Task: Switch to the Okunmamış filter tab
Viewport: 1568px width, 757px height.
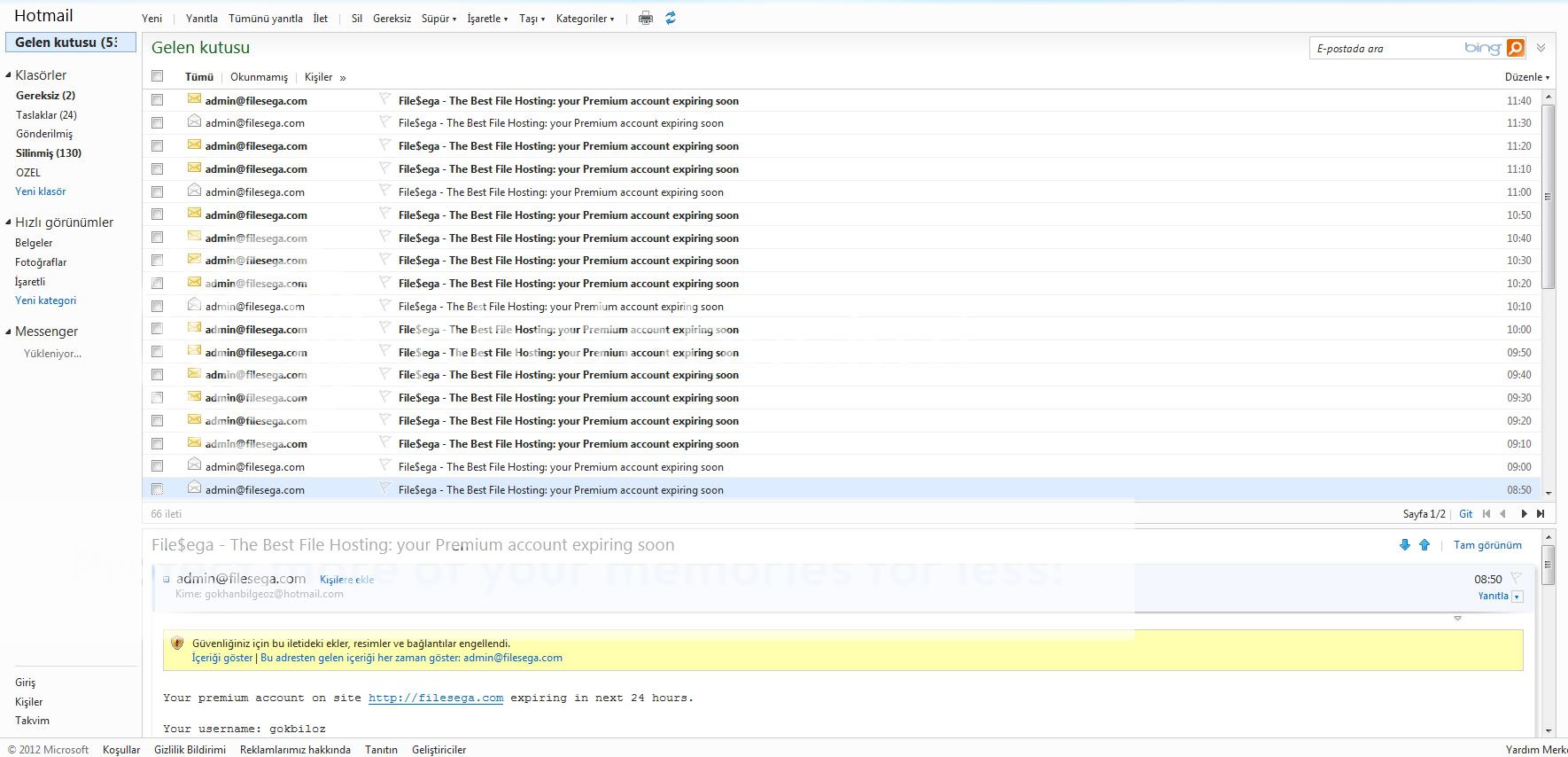Action: pyautogui.click(x=259, y=77)
